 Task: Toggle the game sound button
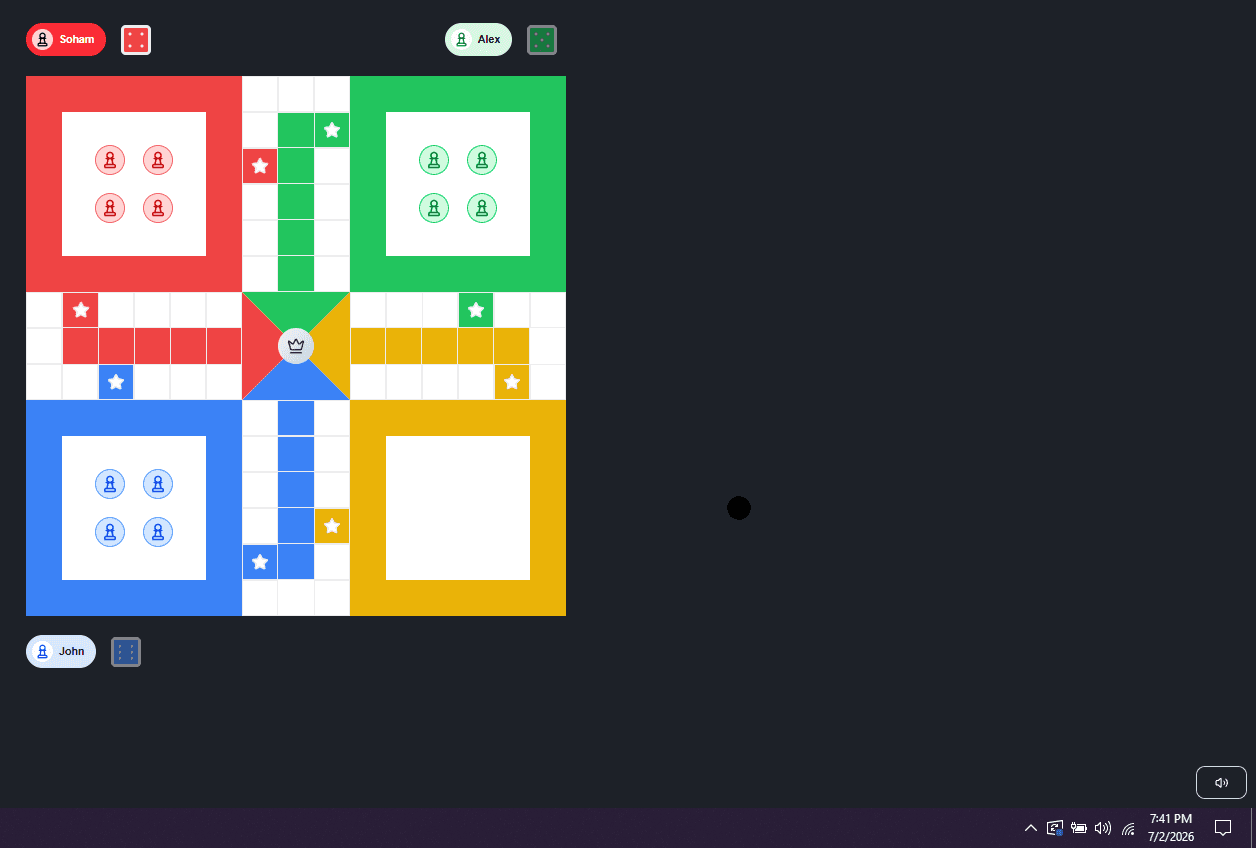[x=1221, y=783]
